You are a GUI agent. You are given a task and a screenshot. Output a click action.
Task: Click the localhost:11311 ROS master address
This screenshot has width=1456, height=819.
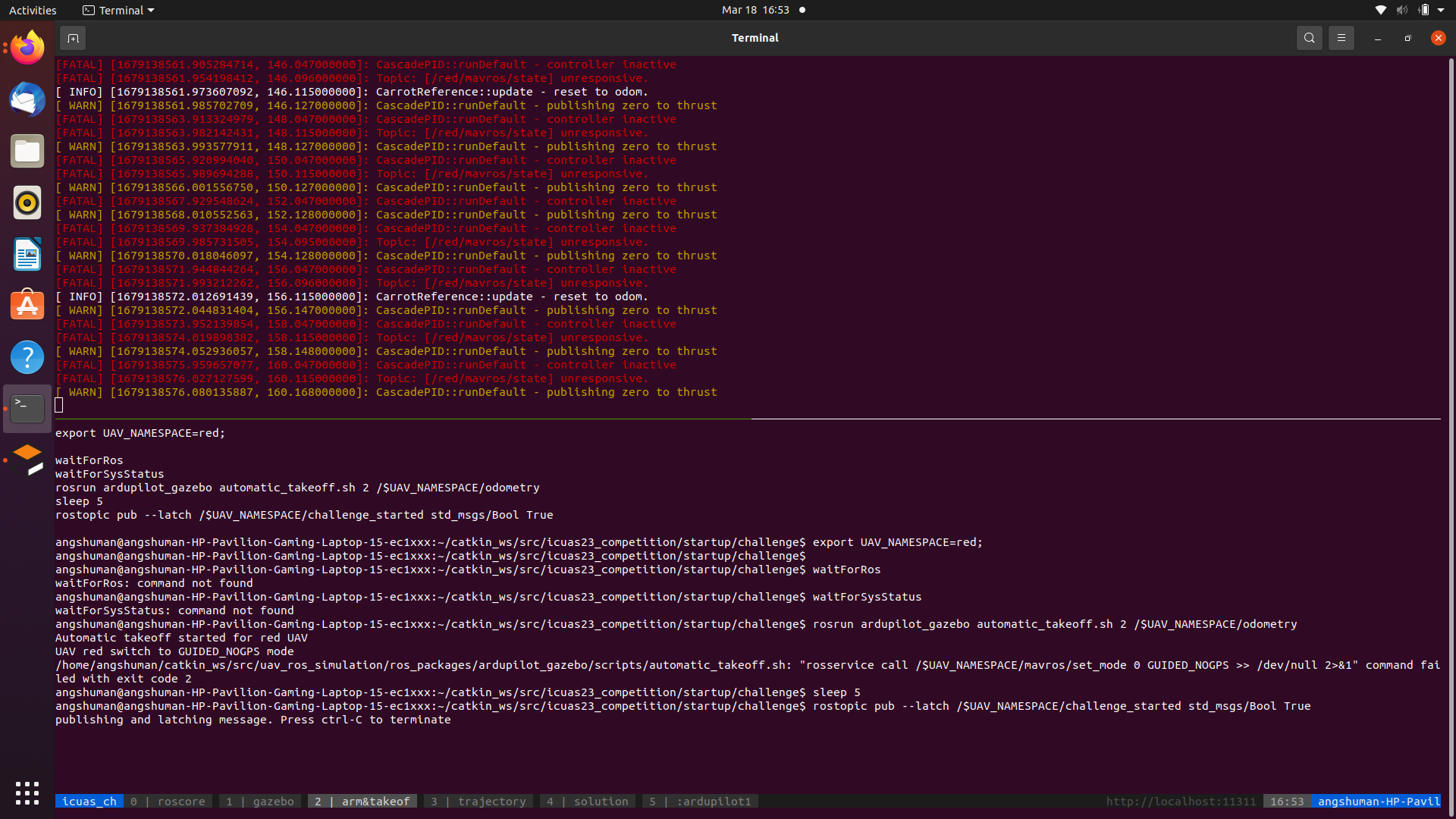[1181, 801]
